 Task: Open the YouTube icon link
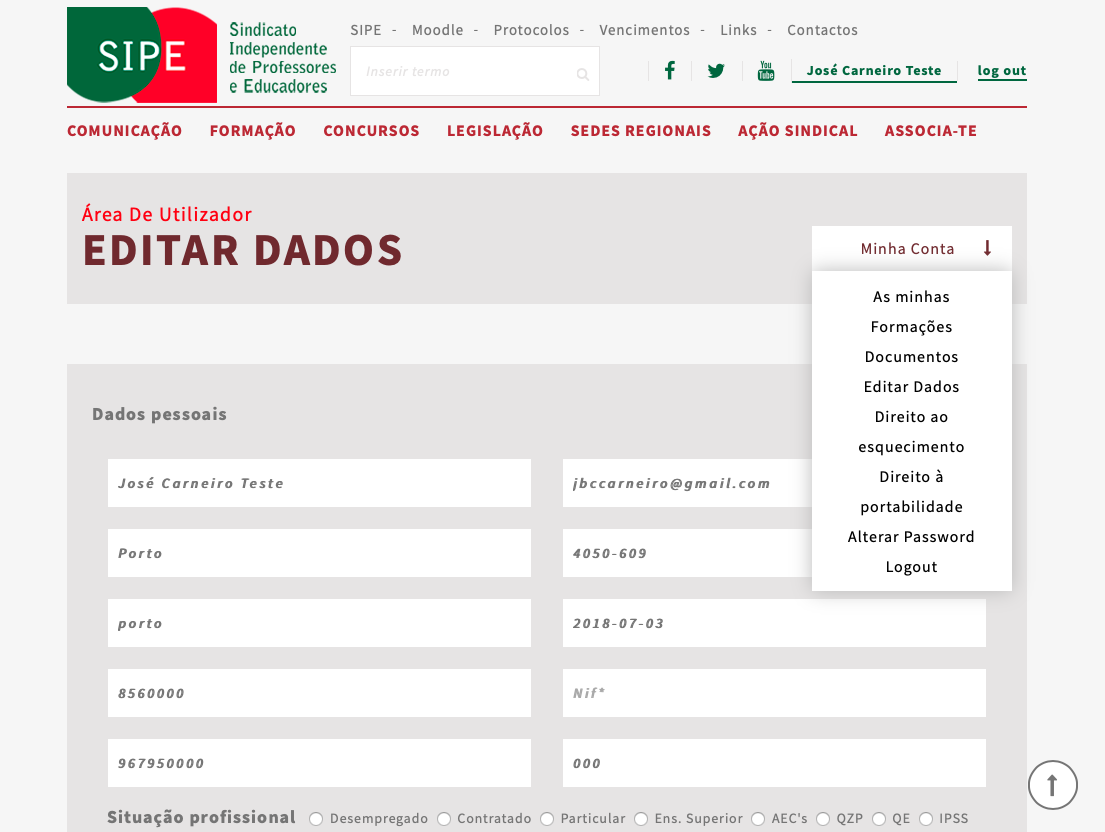[x=766, y=70]
